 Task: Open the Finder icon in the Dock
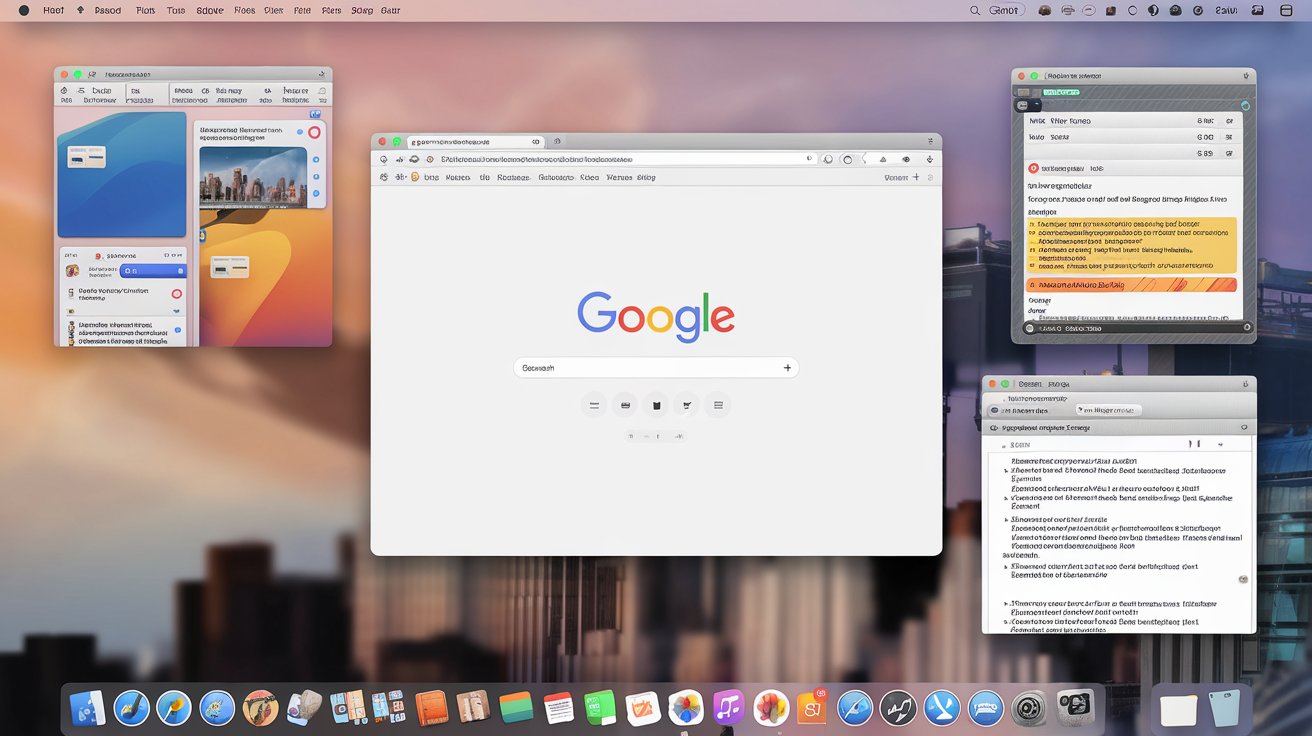[89, 708]
